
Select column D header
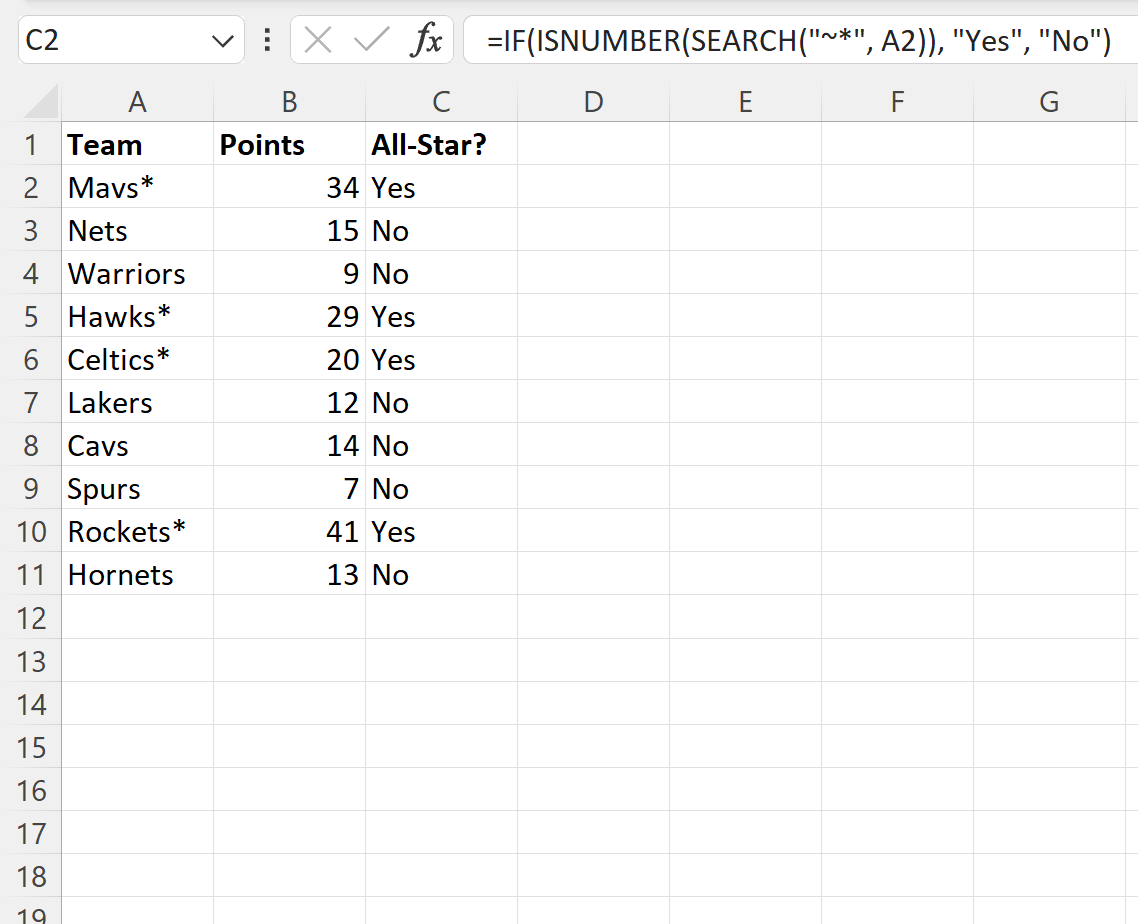pos(593,101)
